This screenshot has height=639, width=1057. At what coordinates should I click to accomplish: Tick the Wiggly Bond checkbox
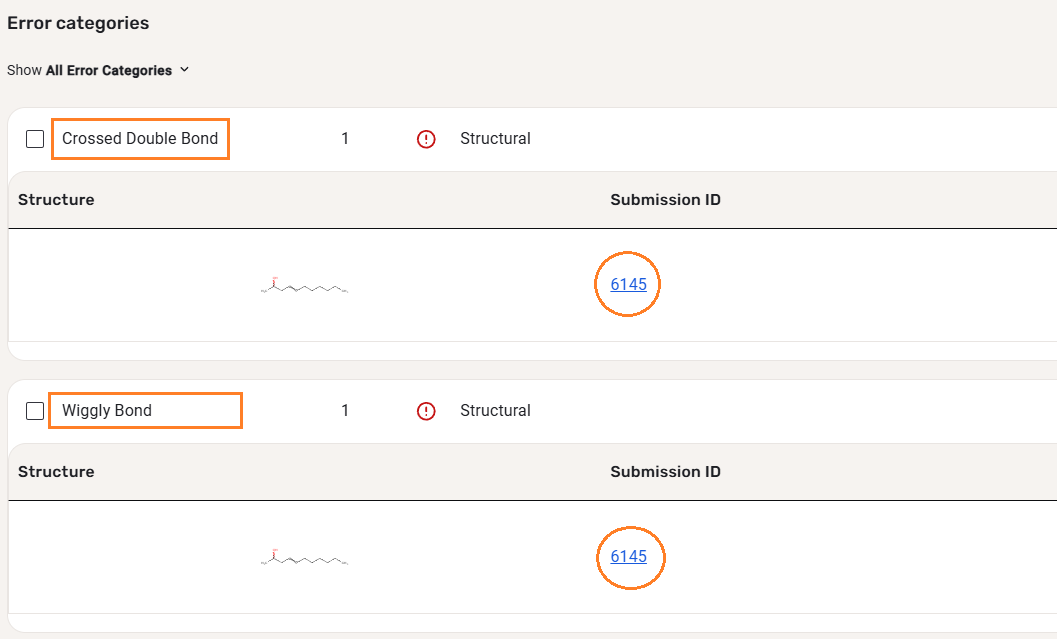35,411
